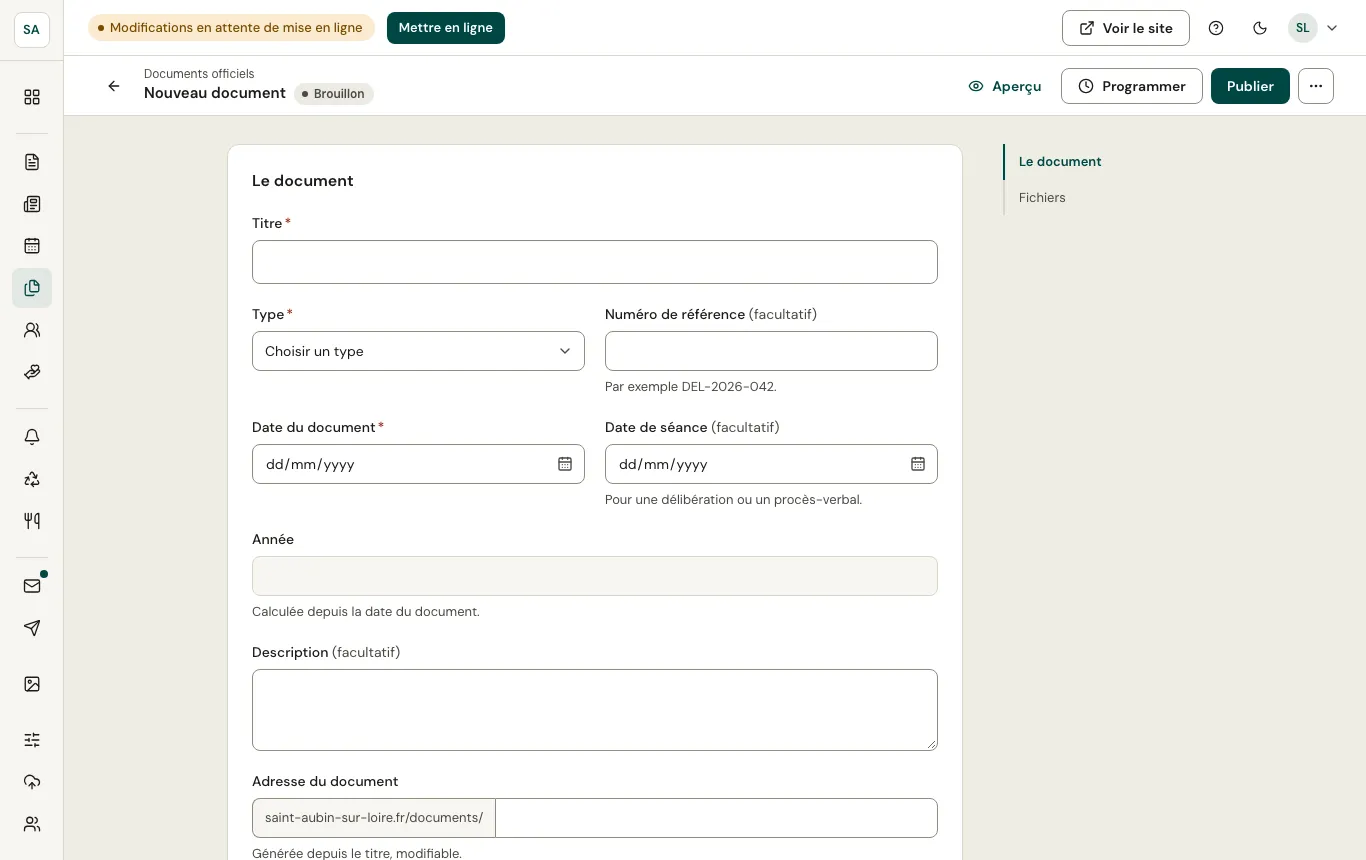Open the bell alerts icon in the sidebar

32,437
